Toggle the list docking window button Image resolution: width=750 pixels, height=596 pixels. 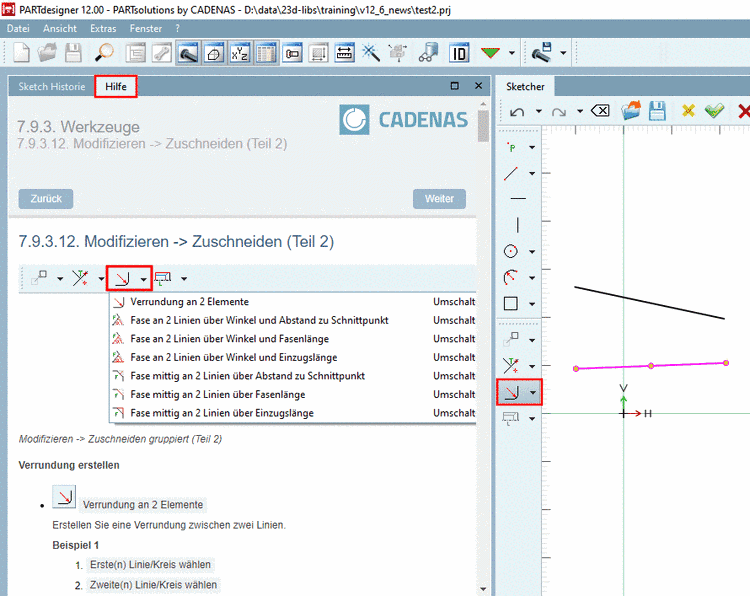pyautogui.click(x=136, y=53)
